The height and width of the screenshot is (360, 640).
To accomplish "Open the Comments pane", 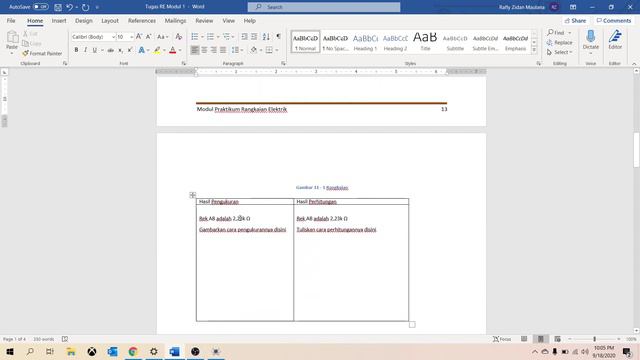I will [x=613, y=20].
